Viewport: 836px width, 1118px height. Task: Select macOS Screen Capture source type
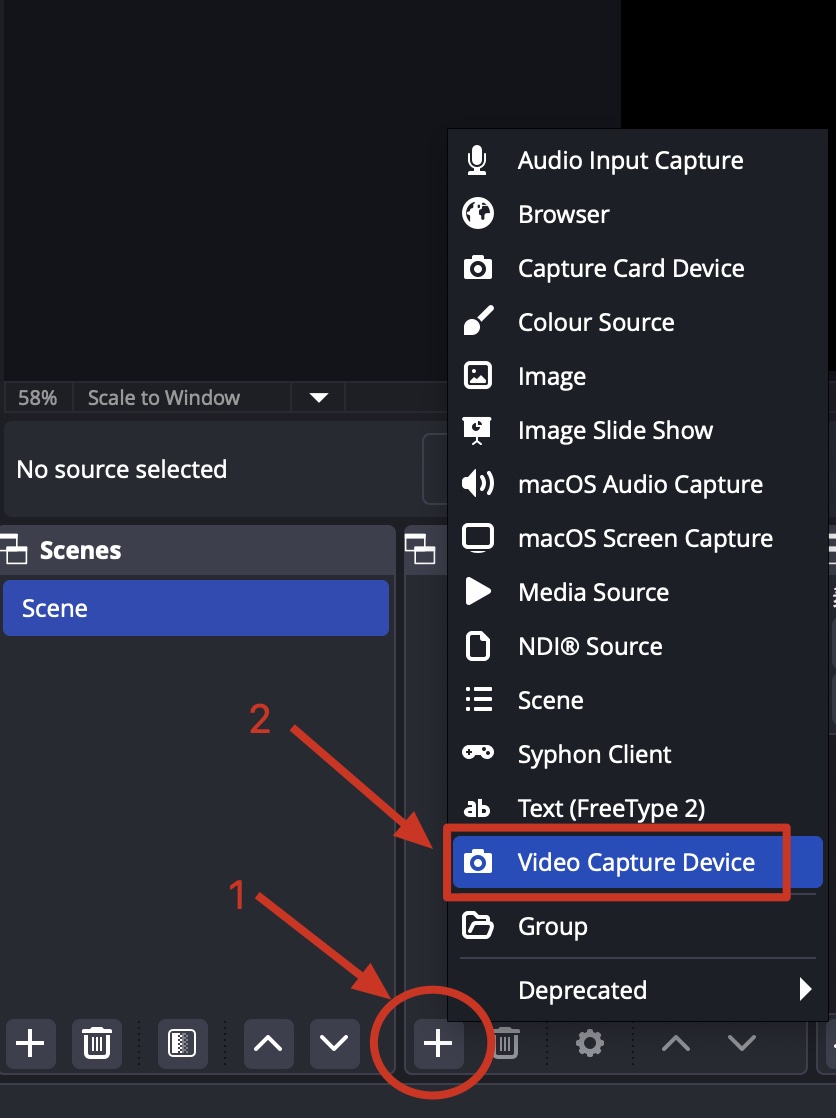(644, 538)
